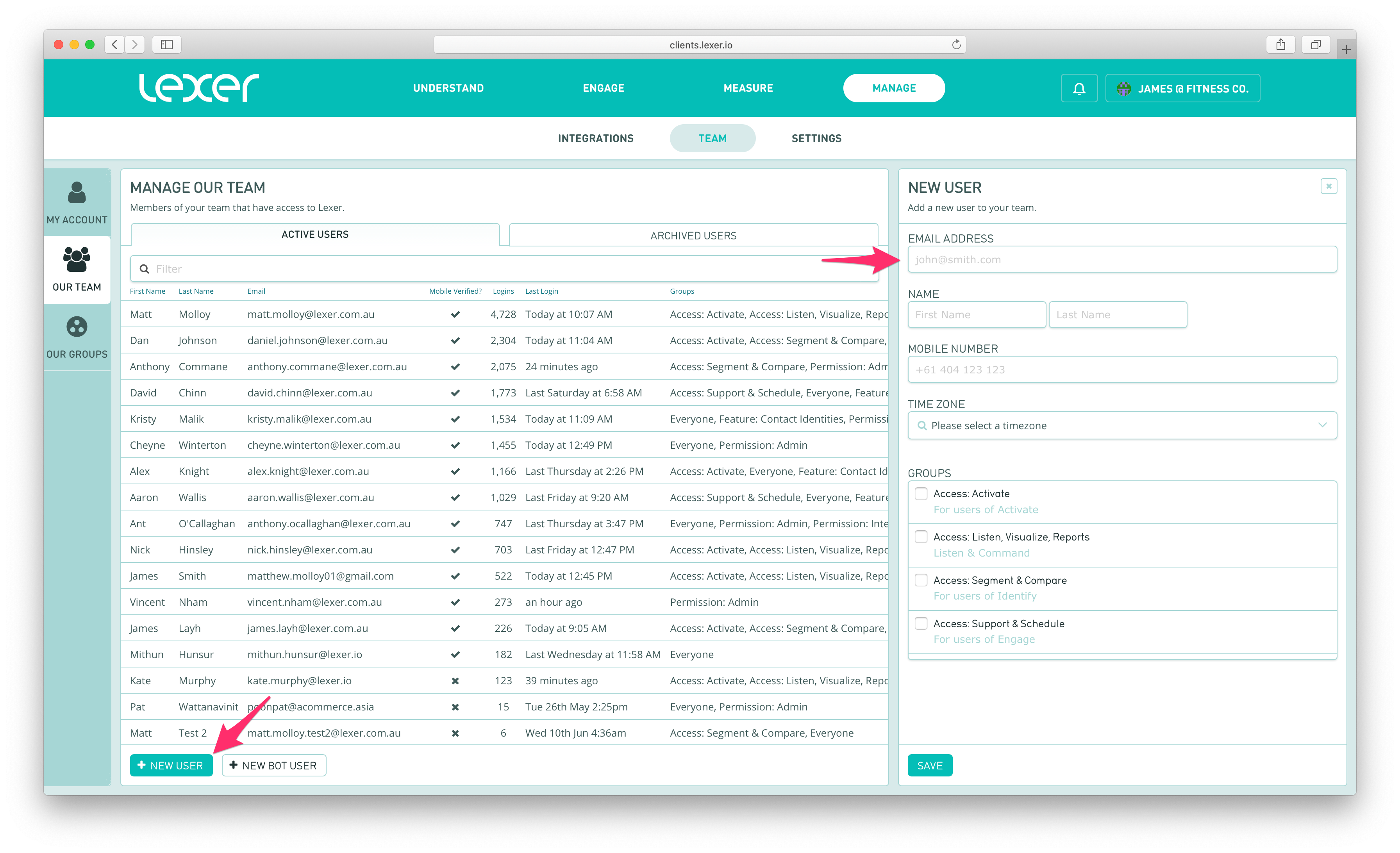Click the account avatar icon
Screen dimensions: 1400x853
[x=1123, y=89]
